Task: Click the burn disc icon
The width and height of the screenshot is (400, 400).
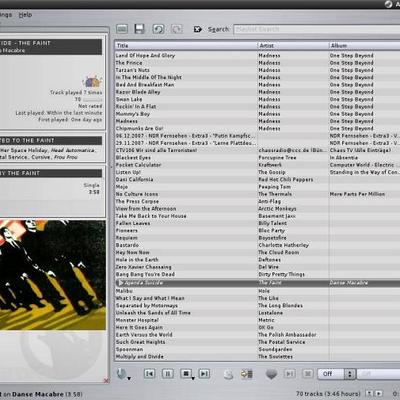Action: point(228,374)
